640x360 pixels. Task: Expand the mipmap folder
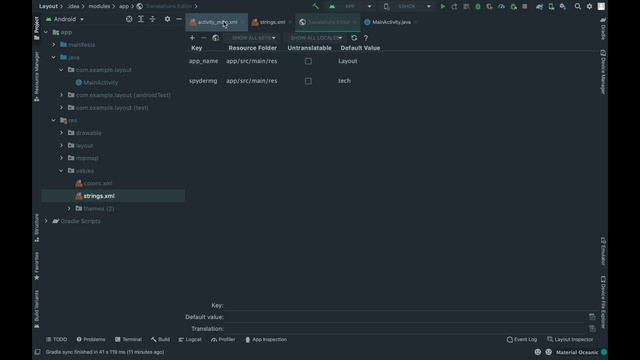[62, 158]
